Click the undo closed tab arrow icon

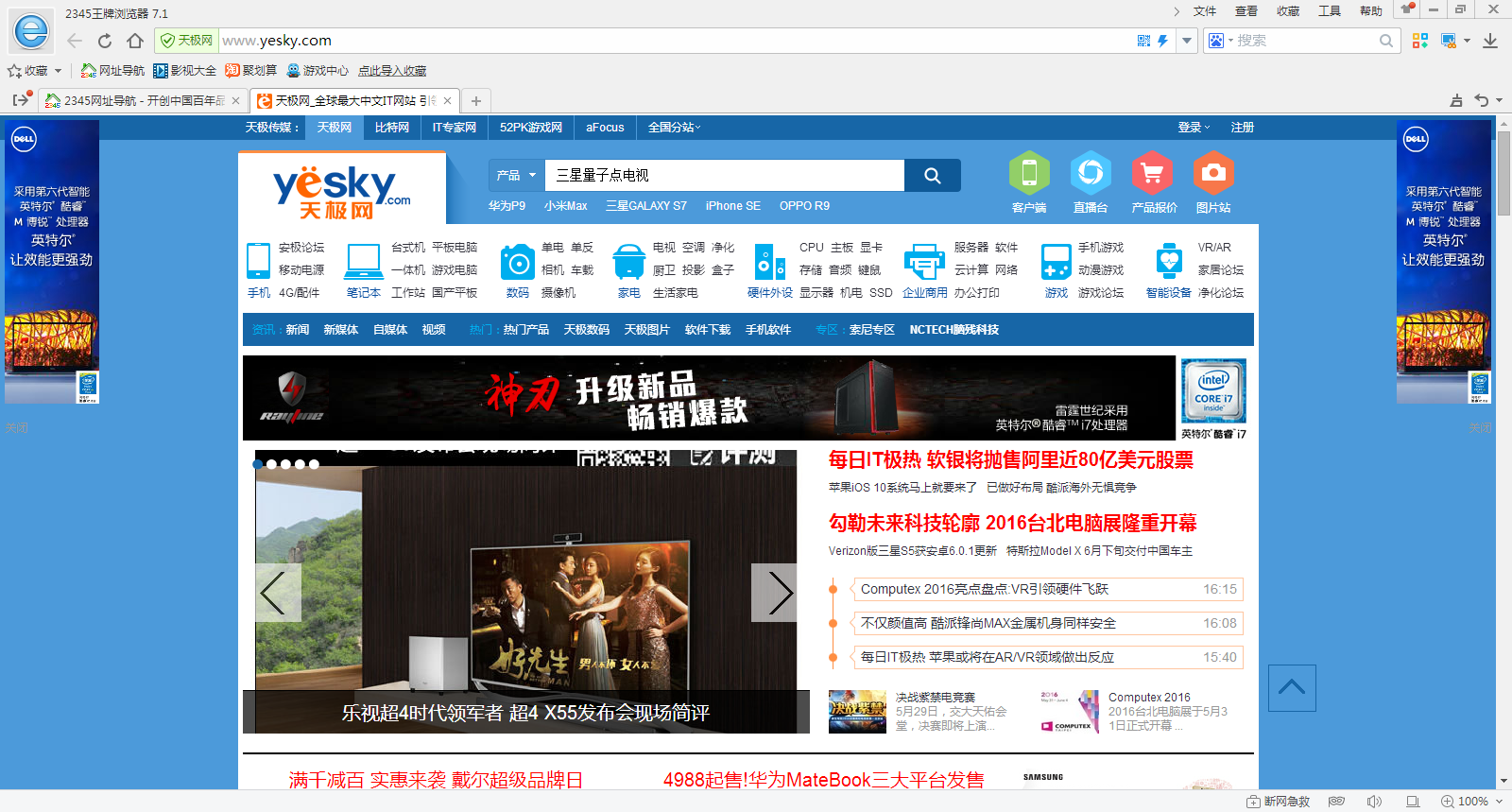click(1482, 100)
